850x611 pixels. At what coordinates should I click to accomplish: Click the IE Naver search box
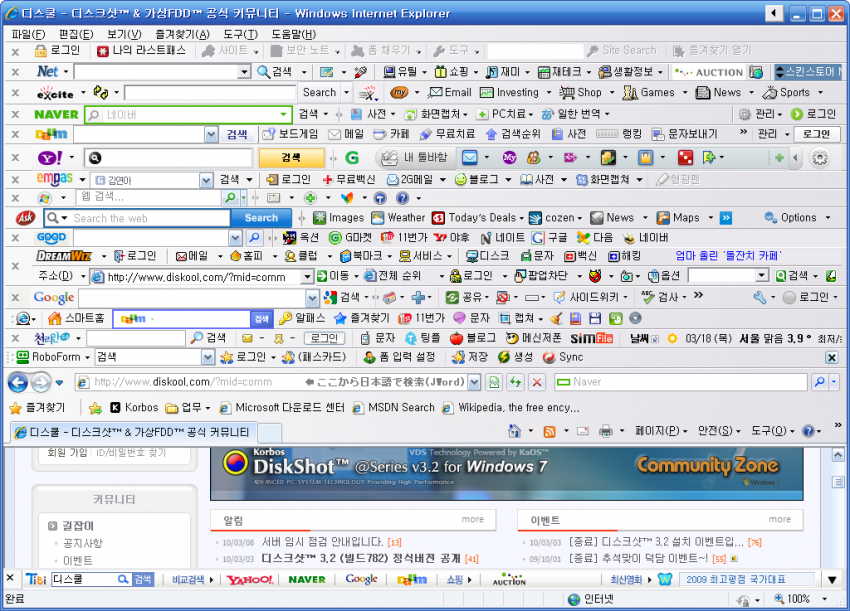pos(681,382)
